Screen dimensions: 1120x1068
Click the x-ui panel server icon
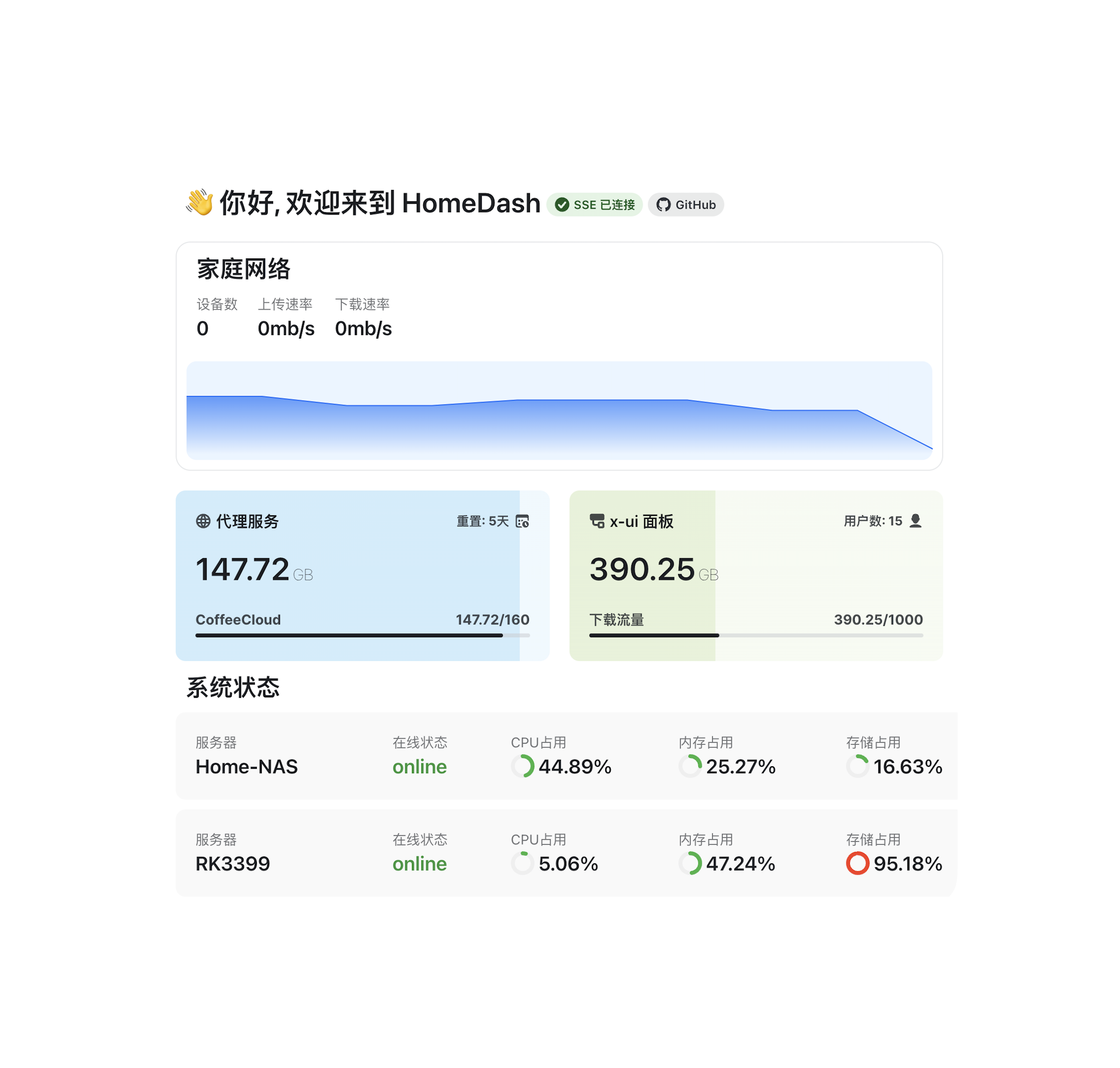point(597,522)
